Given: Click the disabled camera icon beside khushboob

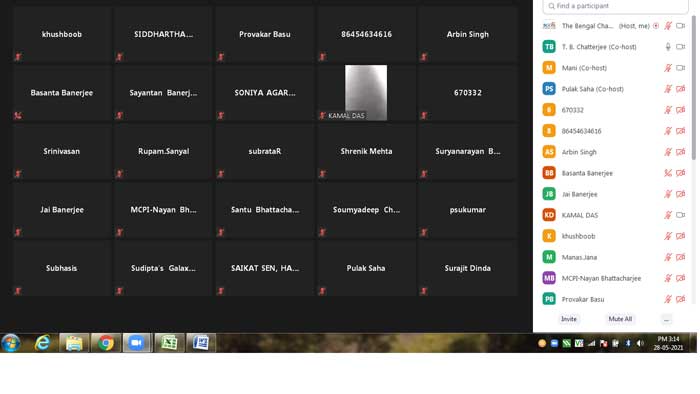Looking at the screenshot, I should (680, 236).
